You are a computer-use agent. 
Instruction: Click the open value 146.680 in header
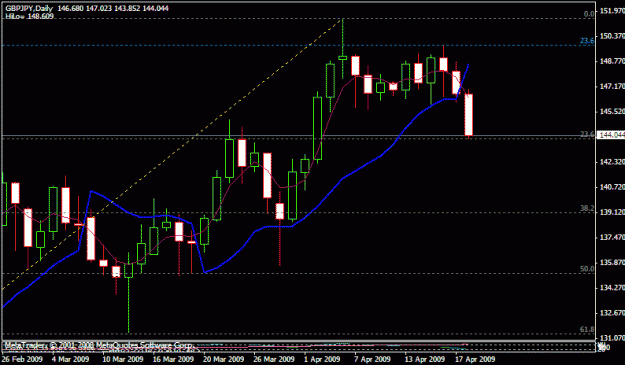coord(70,8)
